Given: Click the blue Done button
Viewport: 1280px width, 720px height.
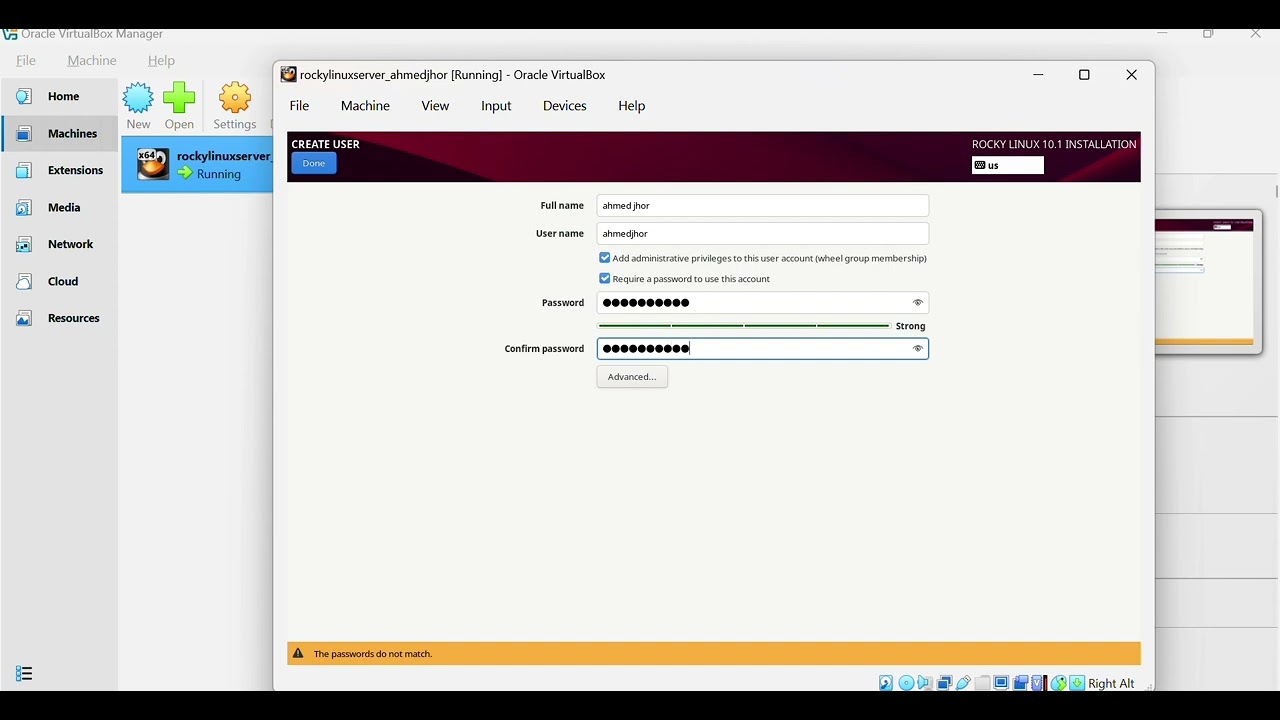Looking at the screenshot, I should [314, 163].
